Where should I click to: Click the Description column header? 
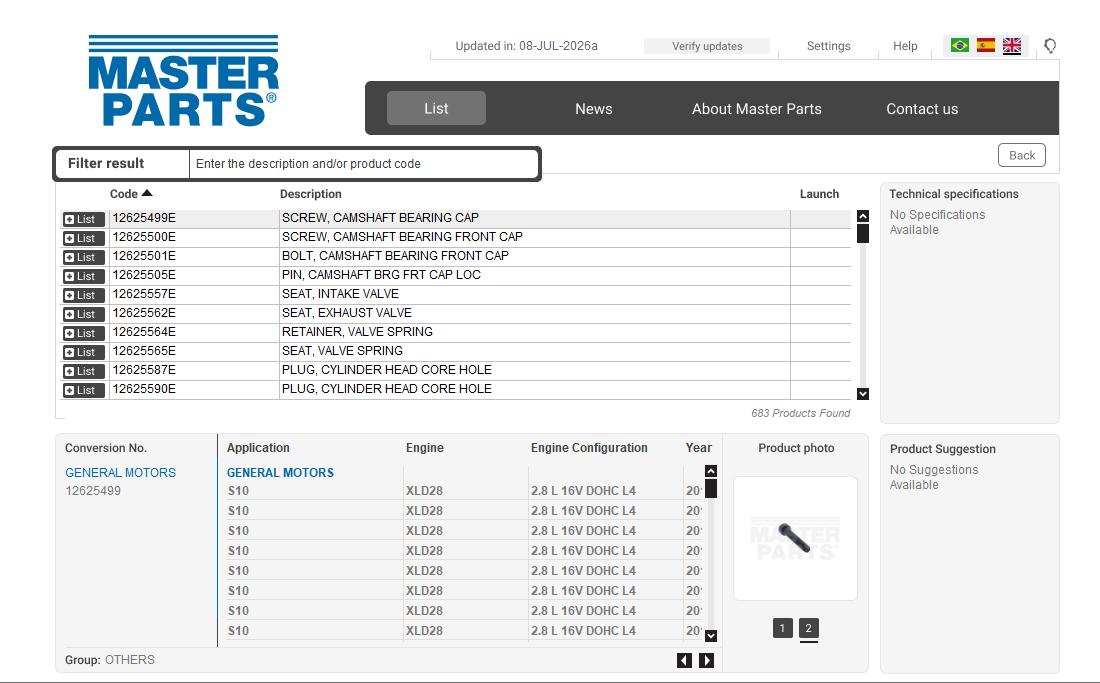tap(310, 194)
